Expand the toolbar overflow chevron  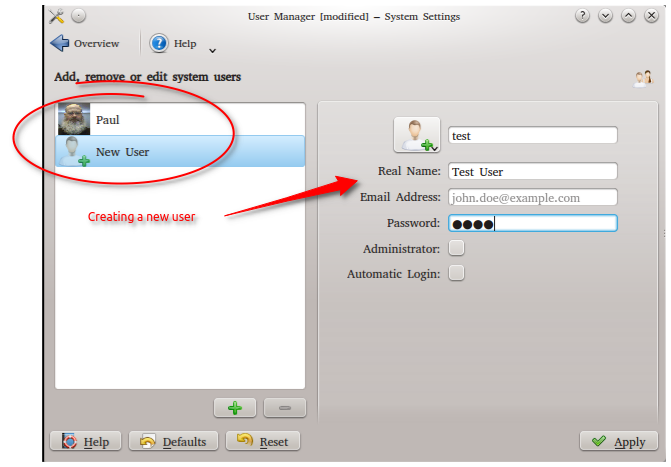[212, 50]
